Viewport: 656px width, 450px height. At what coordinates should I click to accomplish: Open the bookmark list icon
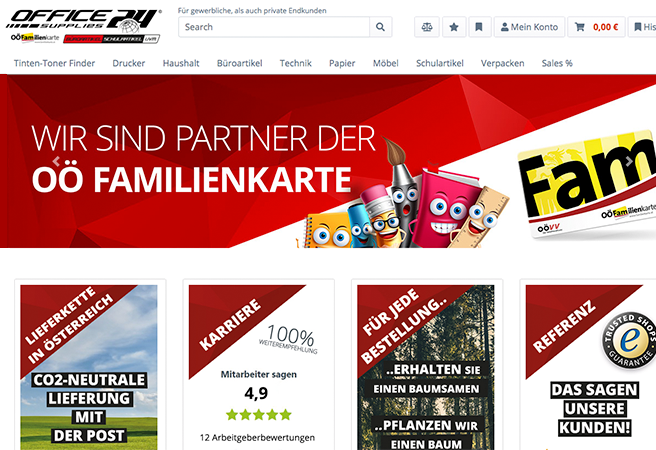[x=479, y=27]
